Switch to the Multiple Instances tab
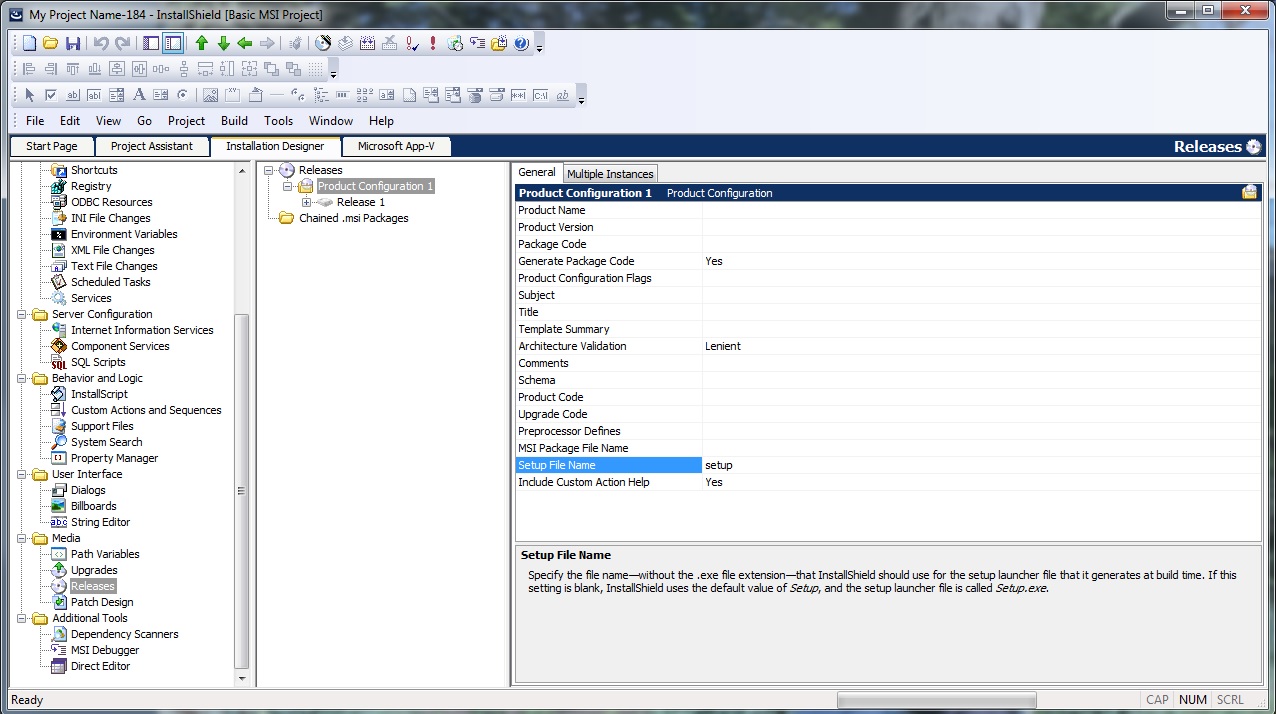 (x=610, y=174)
